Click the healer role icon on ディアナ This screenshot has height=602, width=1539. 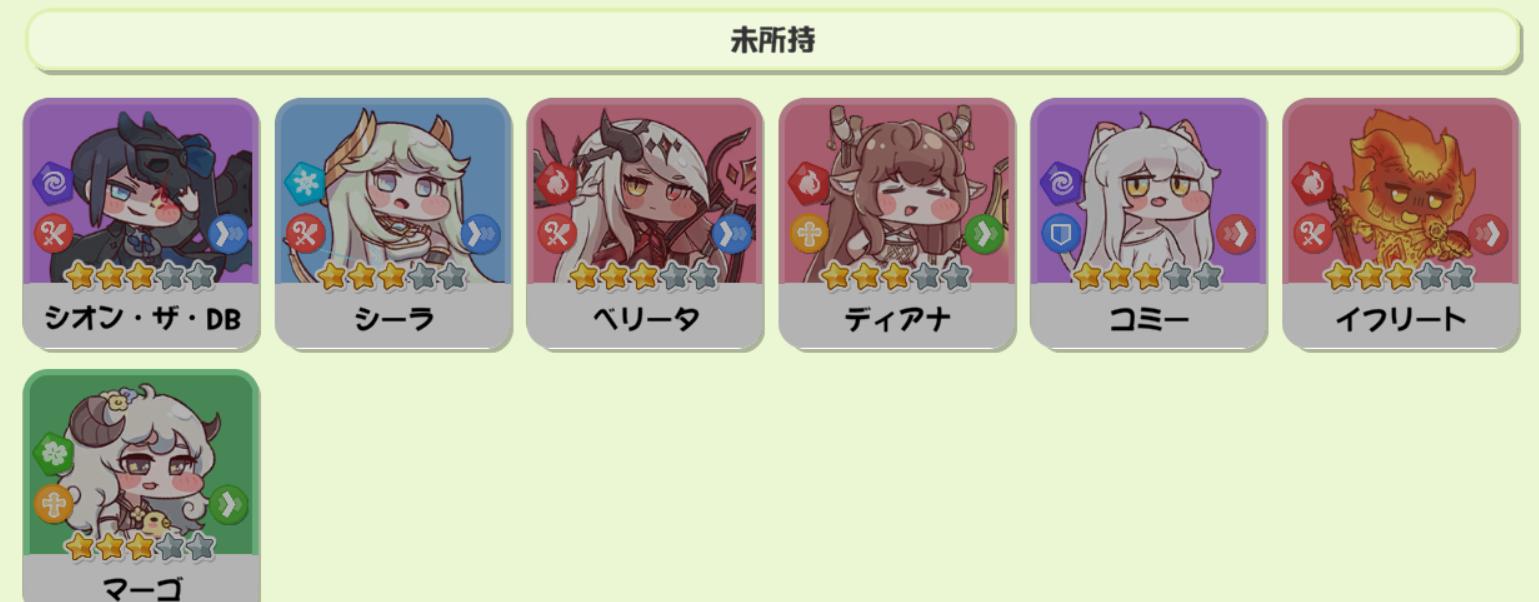[x=809, y=234]
